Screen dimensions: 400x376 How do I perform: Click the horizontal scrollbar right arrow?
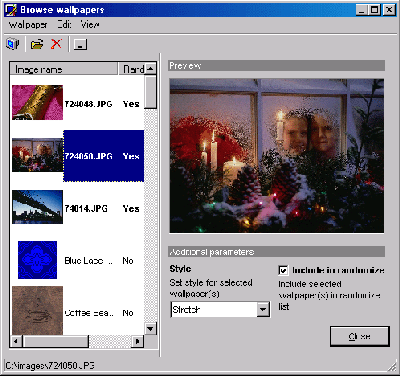[137, 341]
